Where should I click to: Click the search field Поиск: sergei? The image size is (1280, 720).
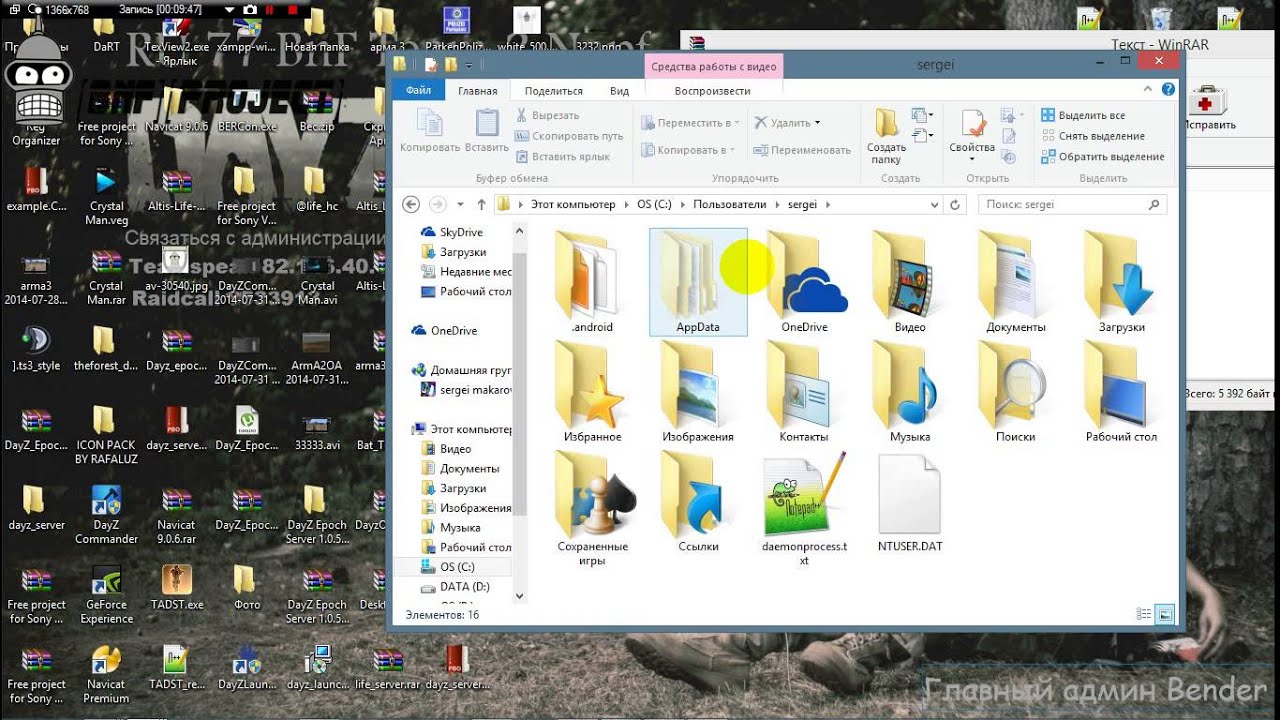pyautogui.click(x=1063, y=204)
